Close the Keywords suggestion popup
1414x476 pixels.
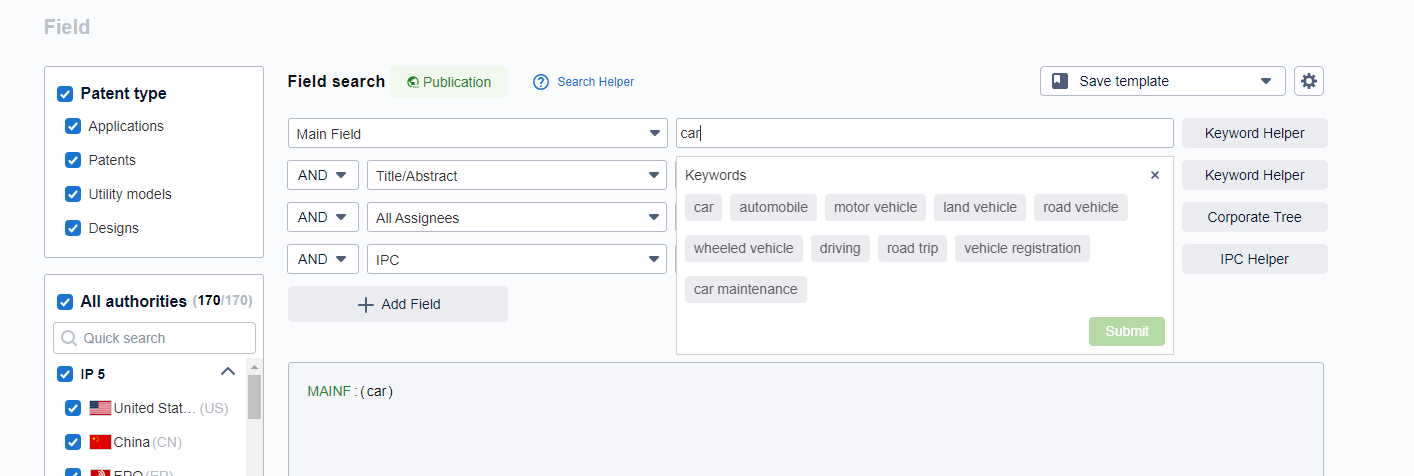(x=1155, y=175)
